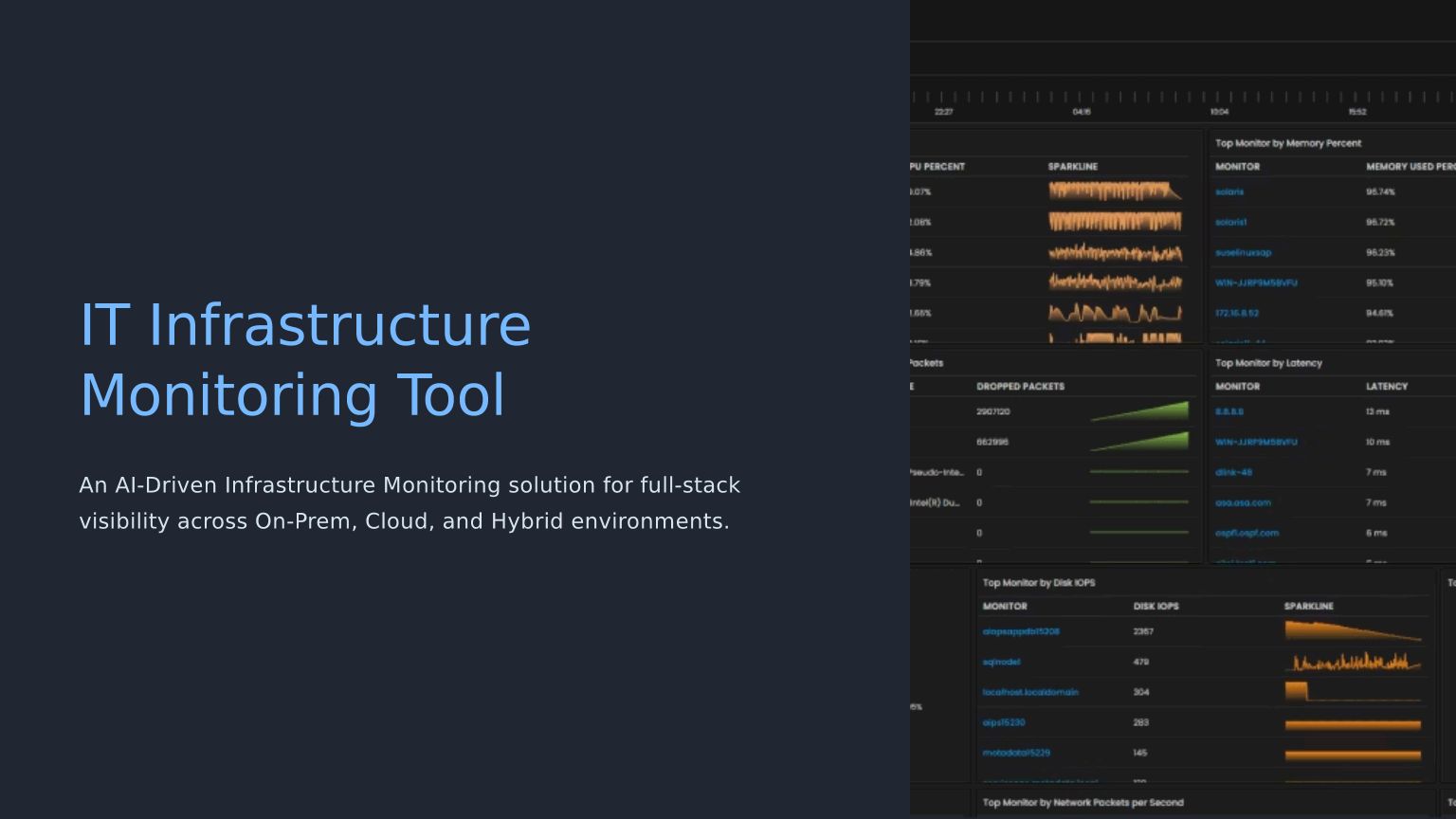Click the IT Infrastructure Monitoring Tool heading

pyautogui.click(x=305, y=360)
